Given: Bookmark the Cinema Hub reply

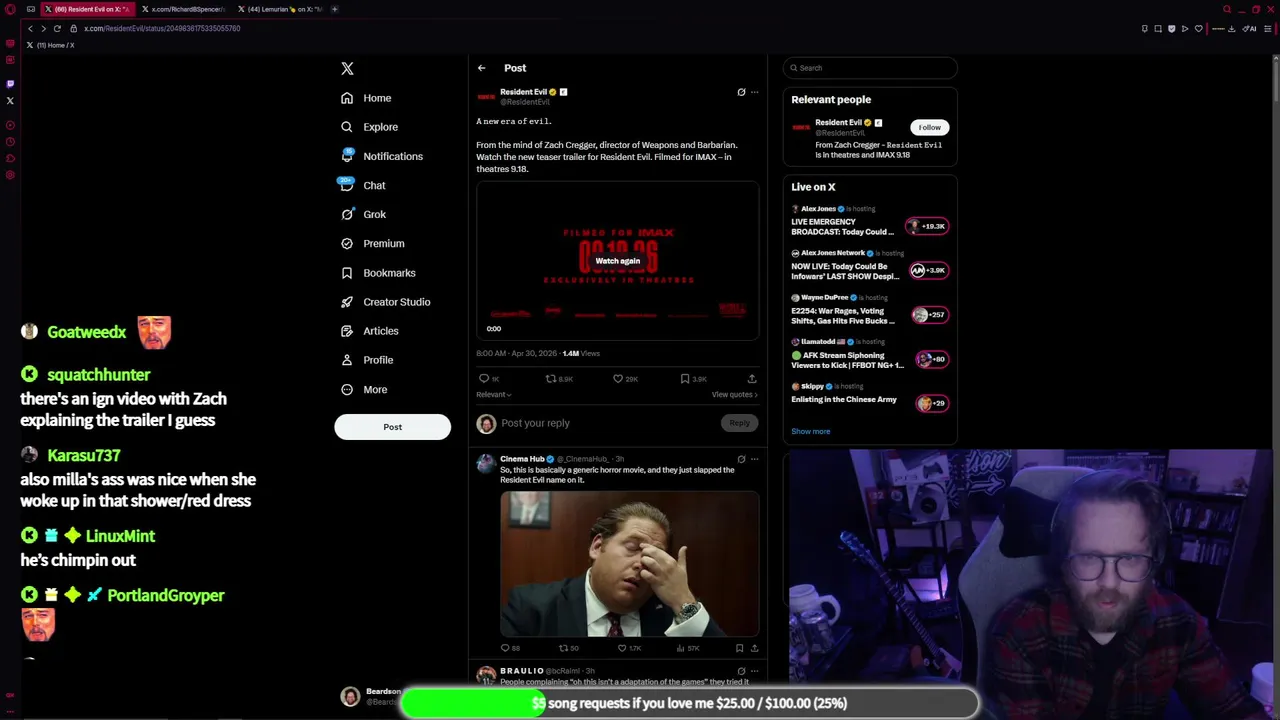Looking at the screenshot, I should tap(739, 648).
